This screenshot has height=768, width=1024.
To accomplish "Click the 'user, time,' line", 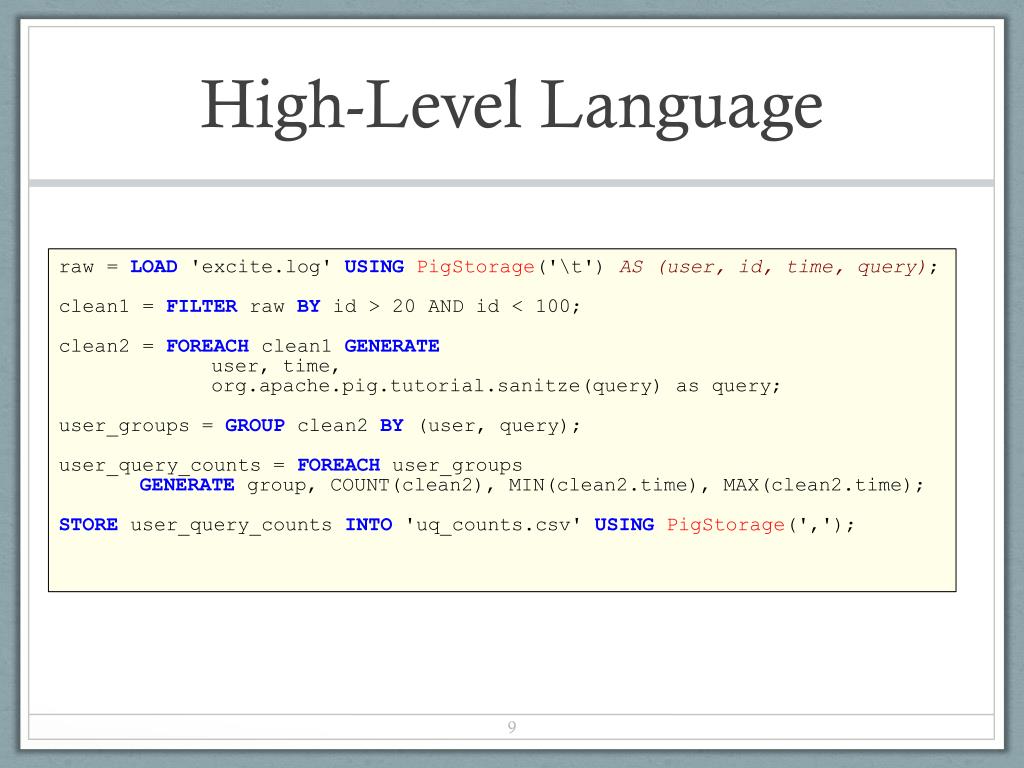I will click(x=274, y=366).
